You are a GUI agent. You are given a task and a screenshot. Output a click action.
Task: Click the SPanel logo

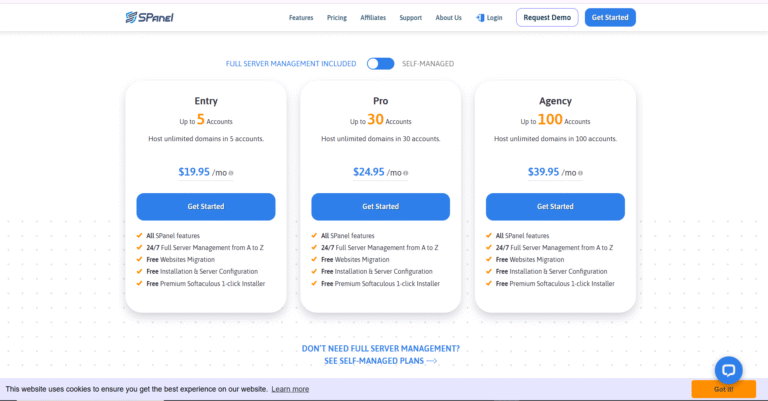coord(149,18)
